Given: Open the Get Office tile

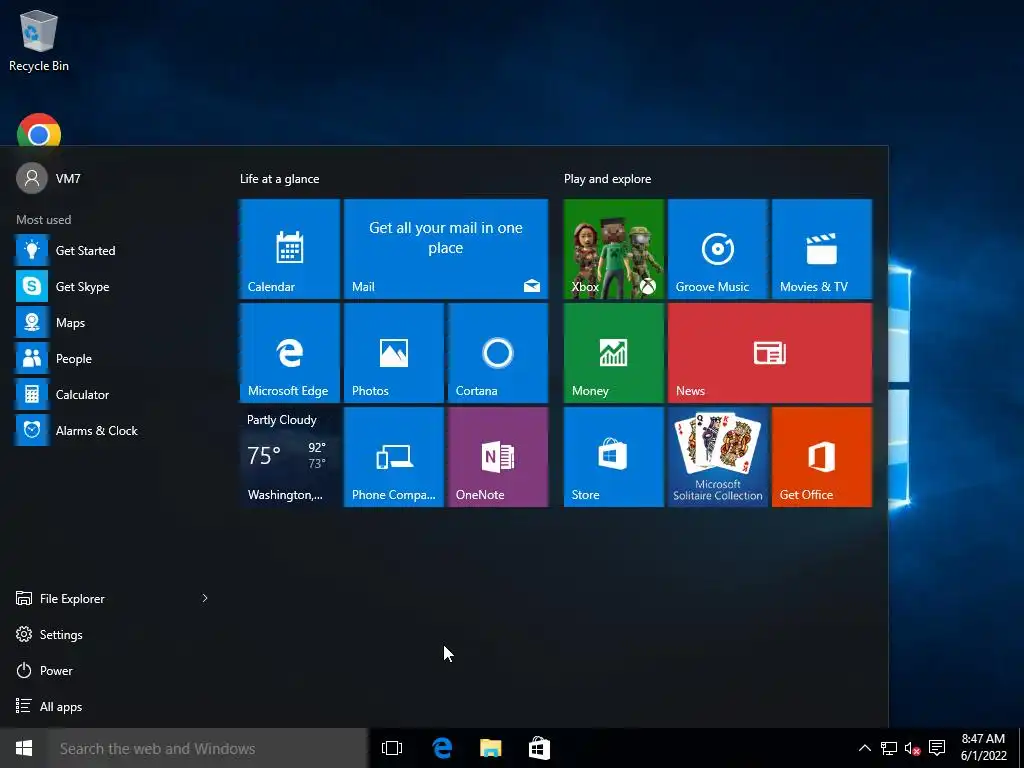Looking at the screenshot, I should (822, 457).
